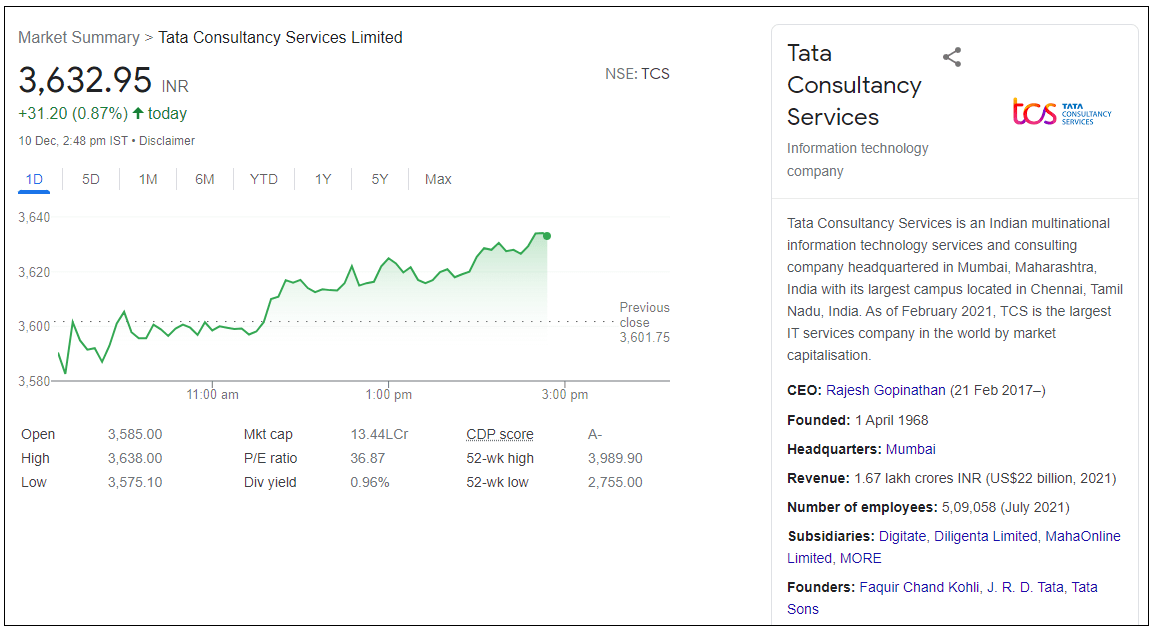Open the J. R. D. Tata founder link
This screenshot has width=1153, height=629.
[1025, 587]
